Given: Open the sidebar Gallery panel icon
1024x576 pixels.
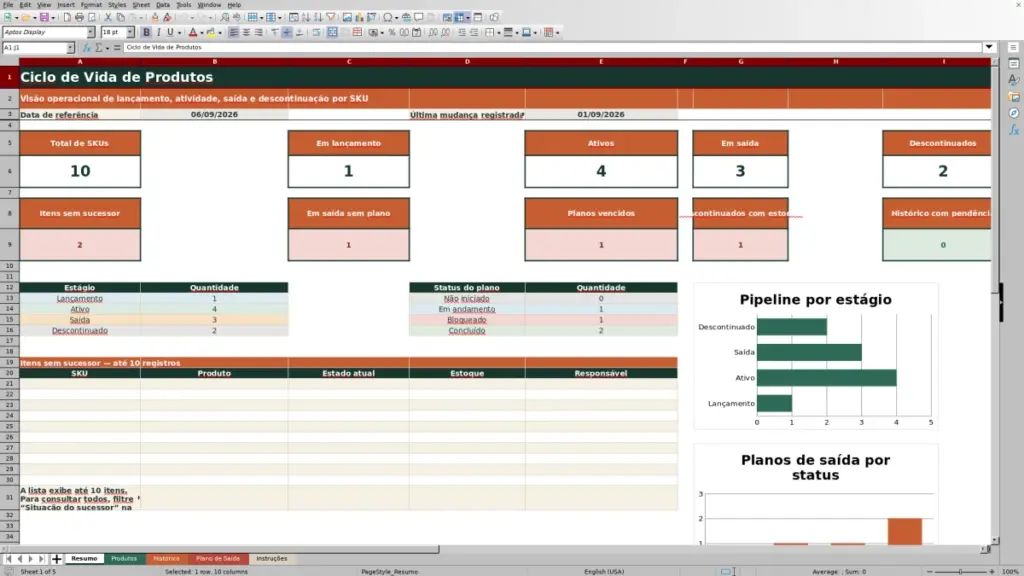Looking at the screenshot, I should pos(1014,97).
